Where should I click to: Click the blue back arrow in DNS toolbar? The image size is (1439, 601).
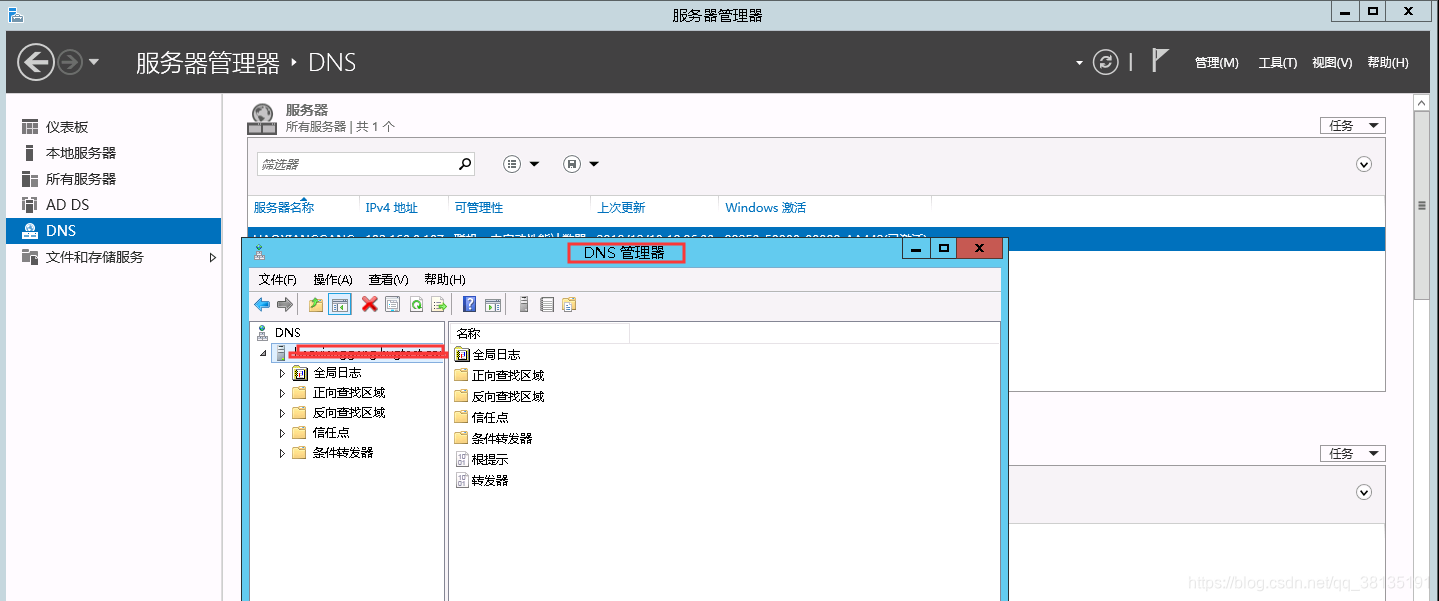262,305
